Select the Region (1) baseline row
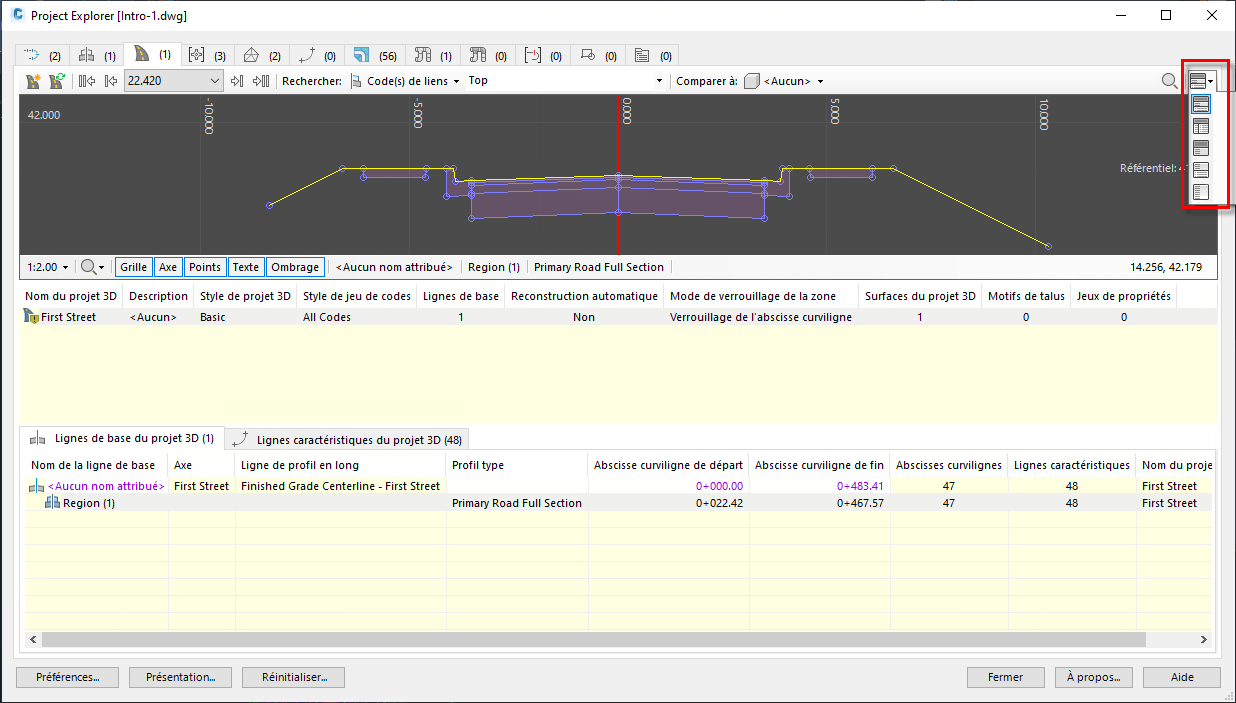This screenshot has height=703, width=1236. click(x=618, y=503)
